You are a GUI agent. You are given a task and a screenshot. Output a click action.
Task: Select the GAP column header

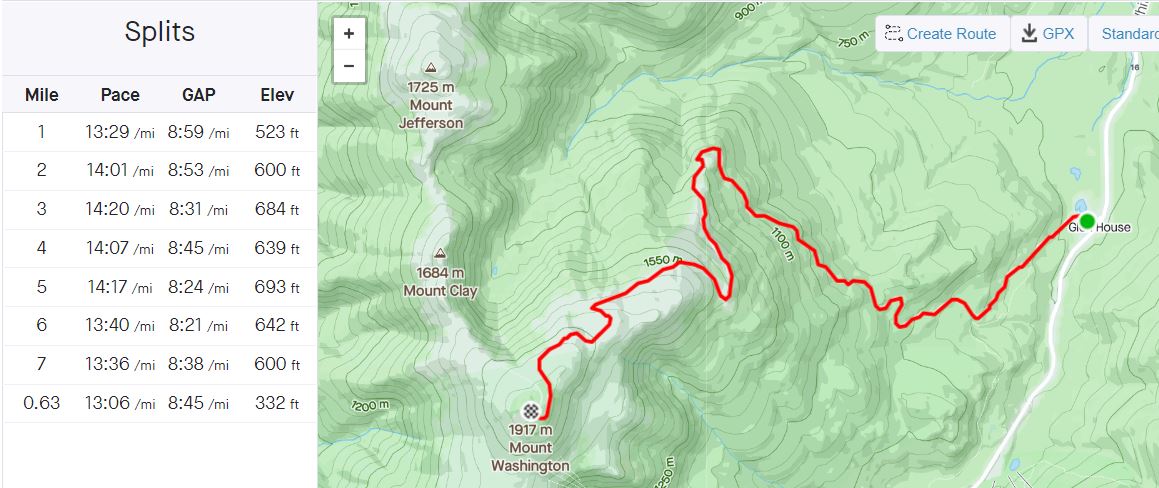coord(199,95)
